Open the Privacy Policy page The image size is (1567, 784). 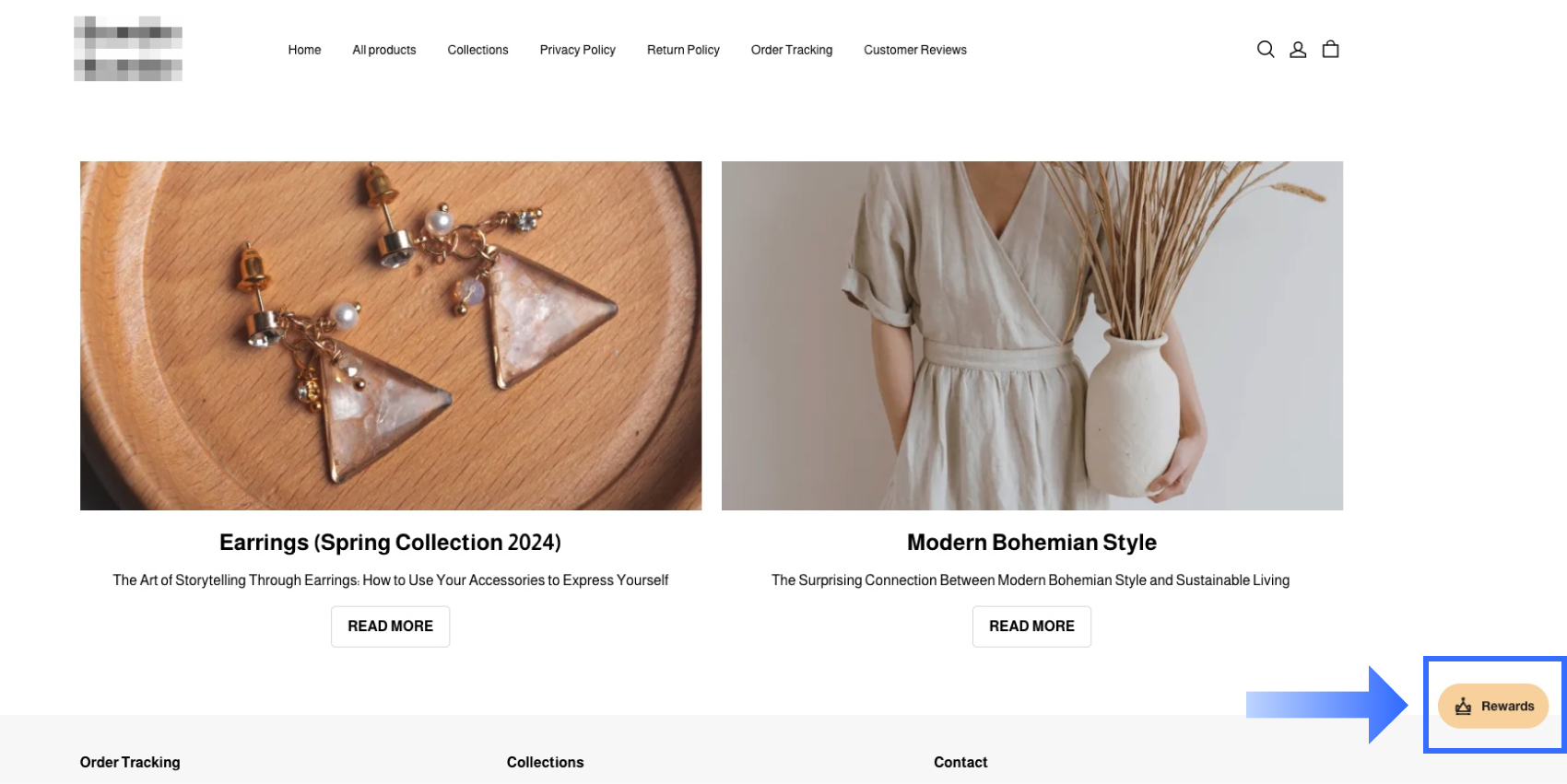tap(577, 50)
